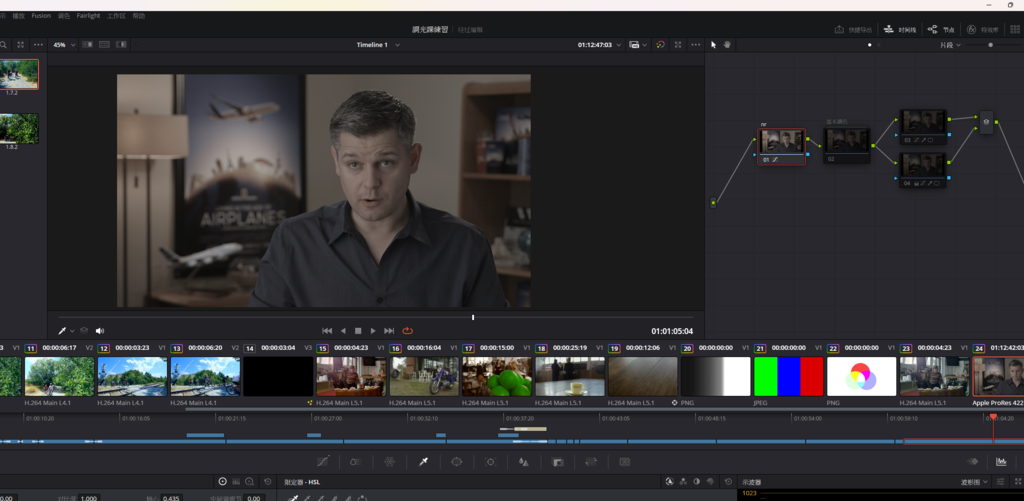
Task: Toggle the 节点 panel button
Action: pyautogui.click(x=942, y=29)
